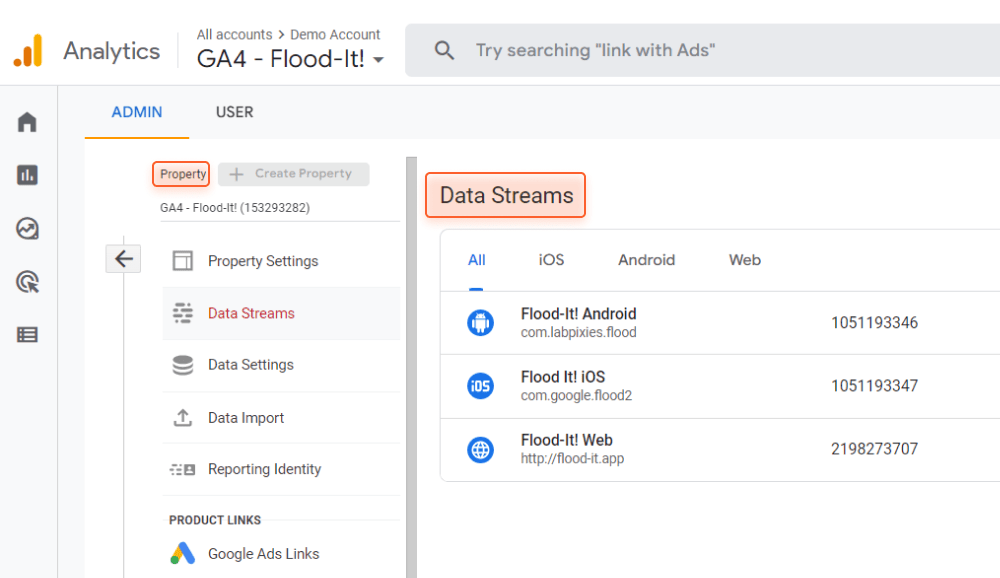Click stream ID 1051193347

pyautogui.click(x=874, y=386)
